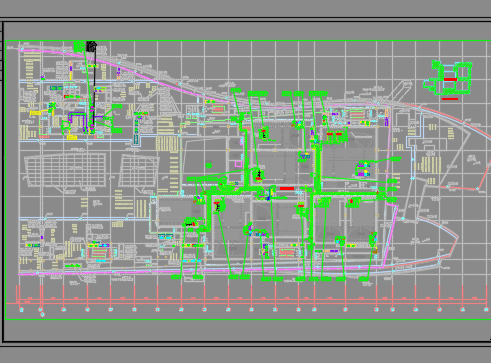This screenshot has height=363, width=491.
Task: Click the red bar in the plan center
Action: tap(287, 189)
